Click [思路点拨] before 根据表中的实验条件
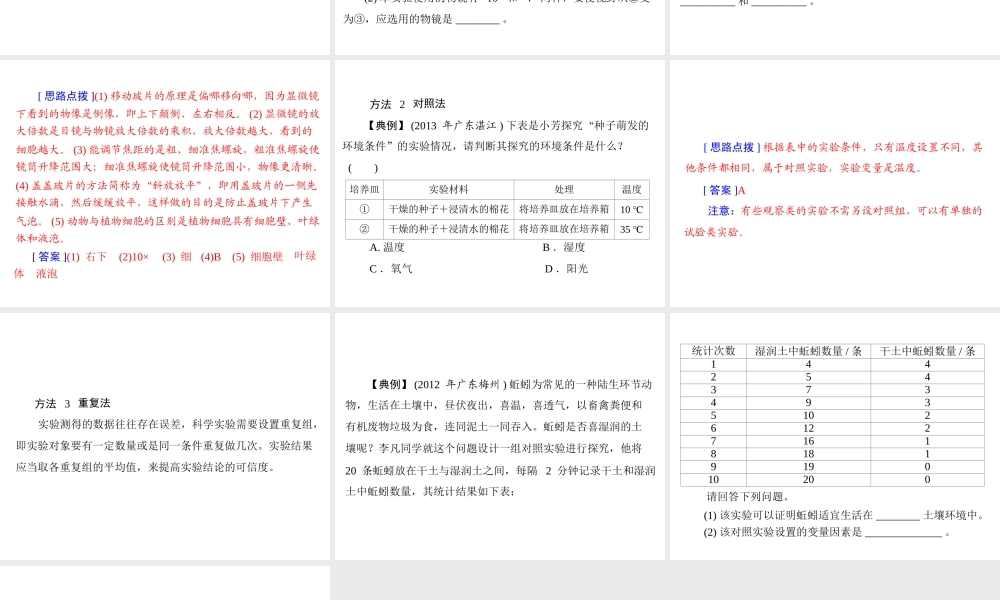The height and width of the screenshot is (600, 1000). point(732,147)
